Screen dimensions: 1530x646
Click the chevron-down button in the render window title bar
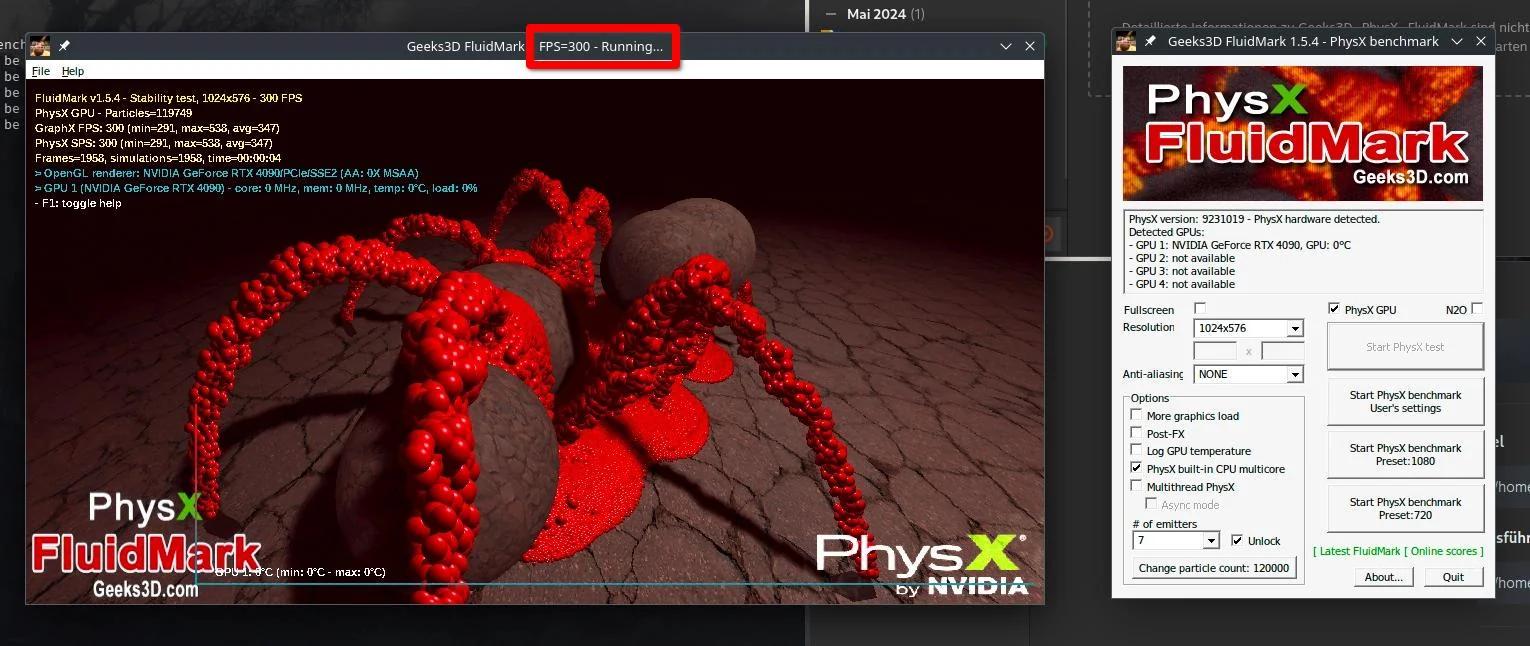click(1006, 46)
